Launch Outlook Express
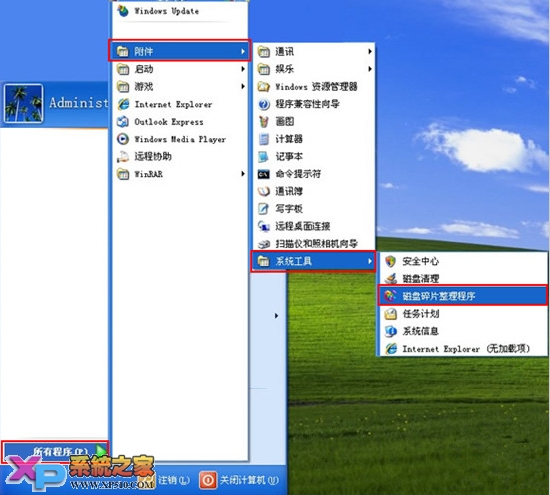Viewport: 550px width, 495px height. (x=179, y=122)
